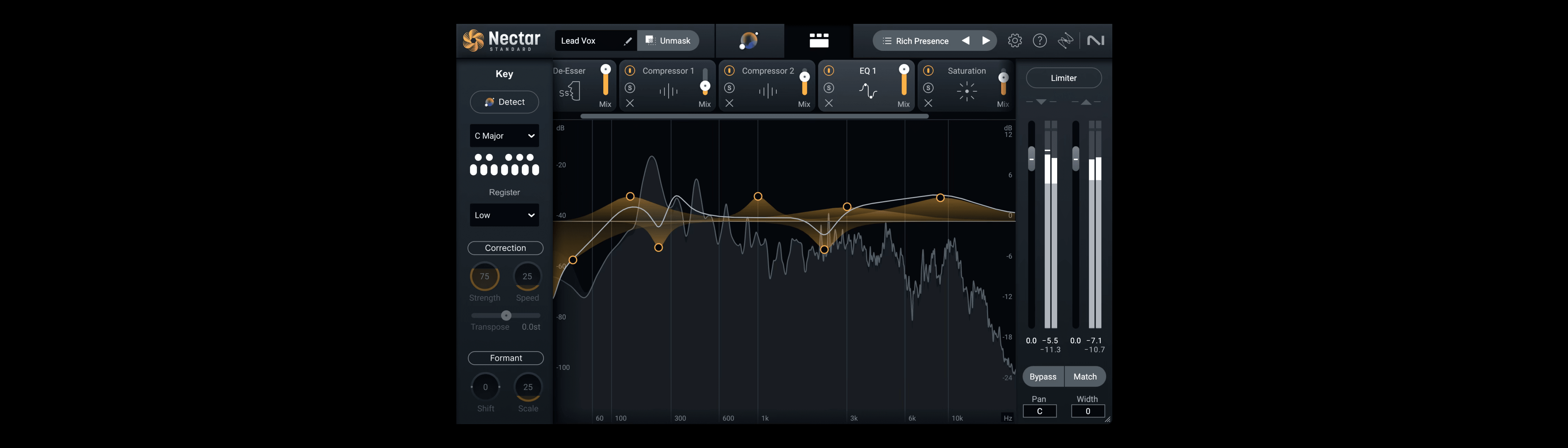Click the formant Shift knob

[x=485, y=387]
